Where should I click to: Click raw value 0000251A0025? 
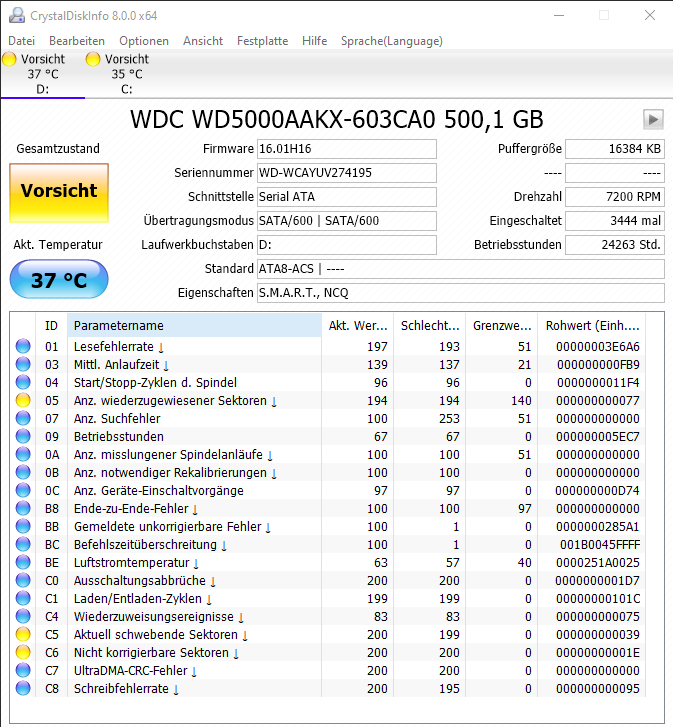pos(597,563)
